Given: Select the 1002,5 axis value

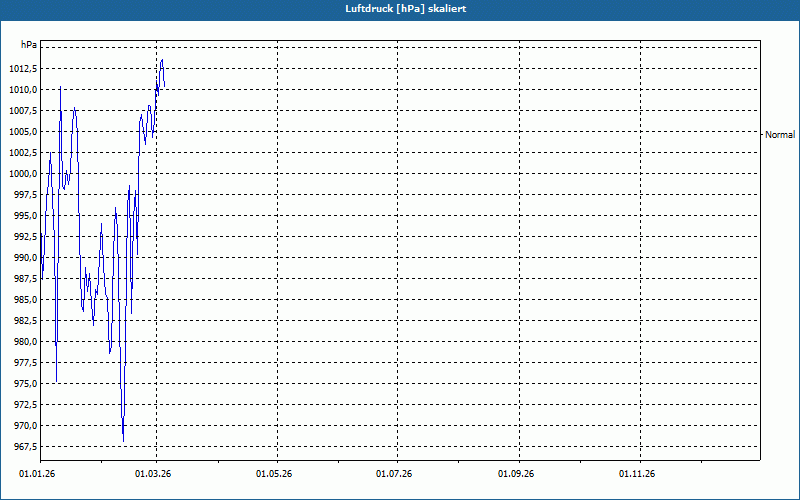Looking at the screenshot, I should 23,153.
